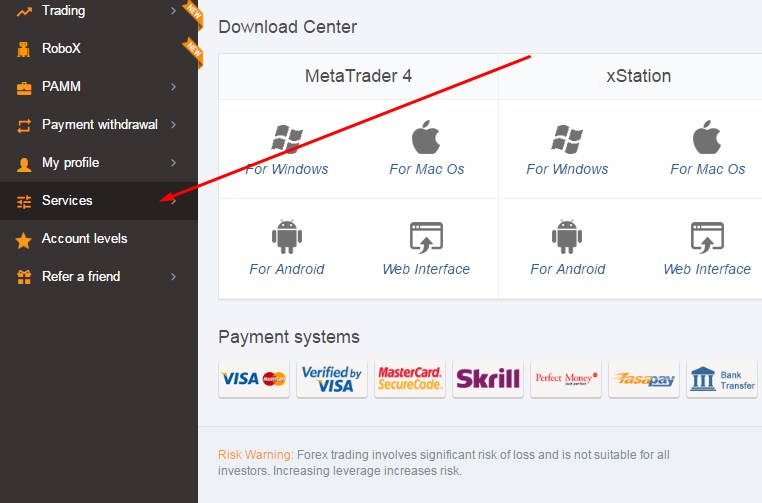Click xStation Windows logo icon
The image size is (762, 503).
tap(567, 139)
